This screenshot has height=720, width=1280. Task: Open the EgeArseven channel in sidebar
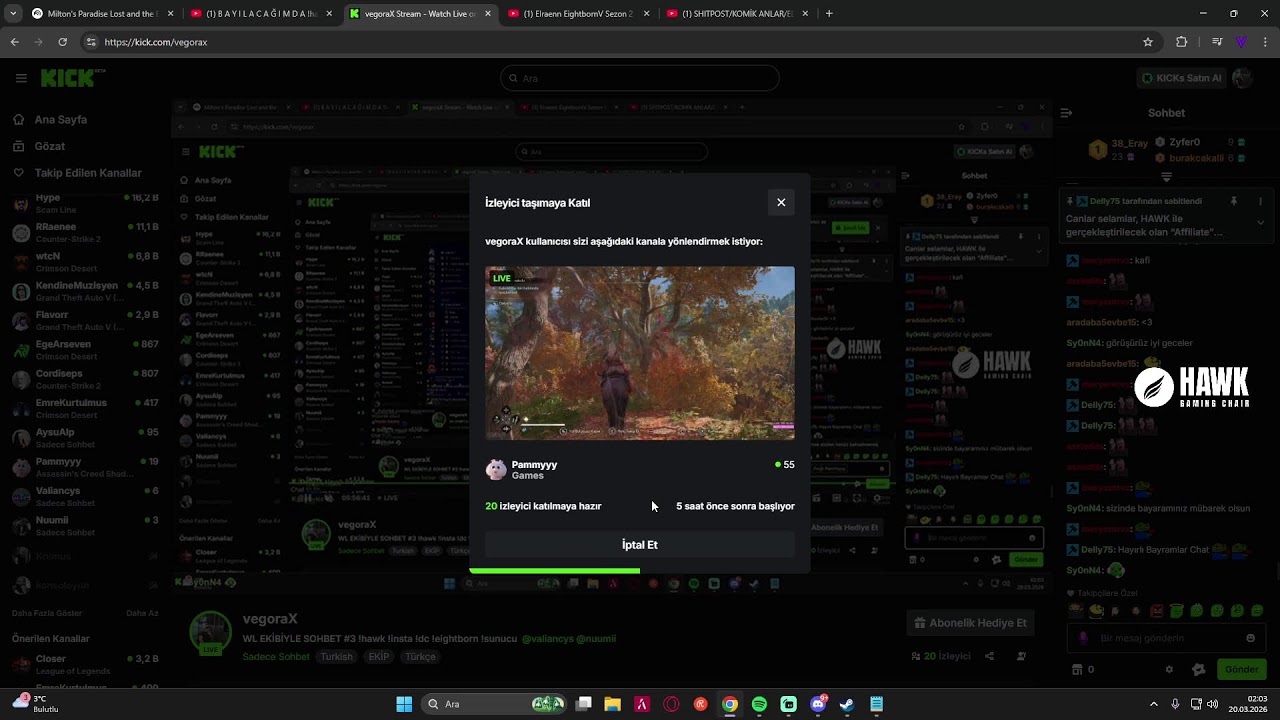(x=85, y=350)
